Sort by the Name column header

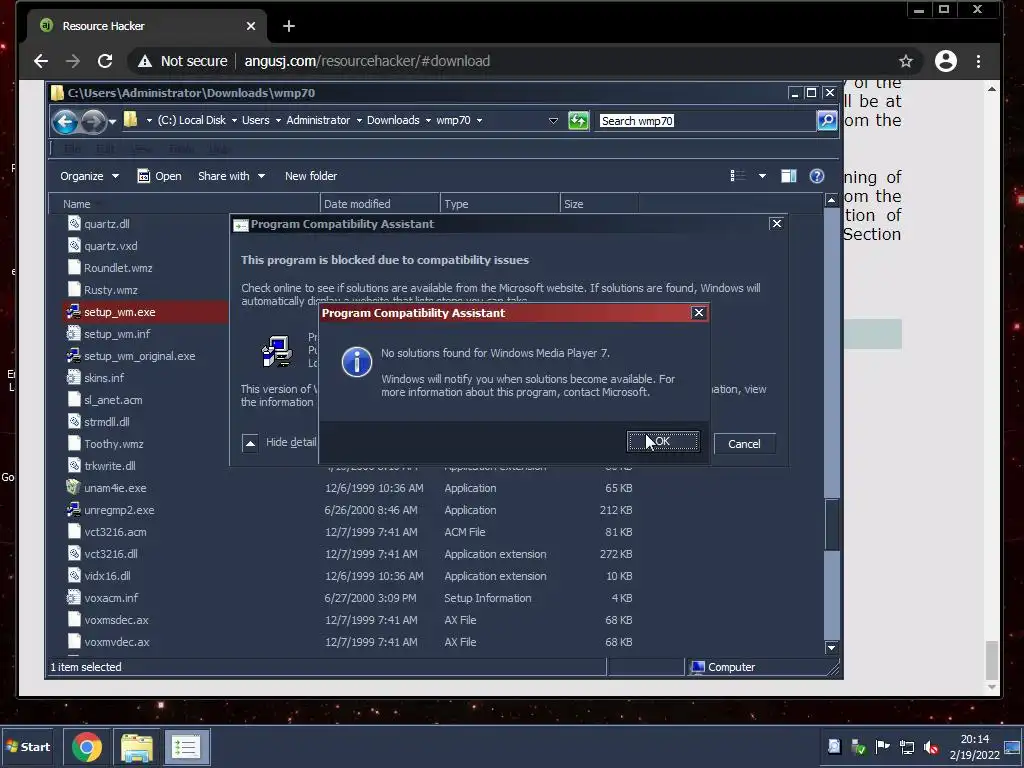point(185,204)
